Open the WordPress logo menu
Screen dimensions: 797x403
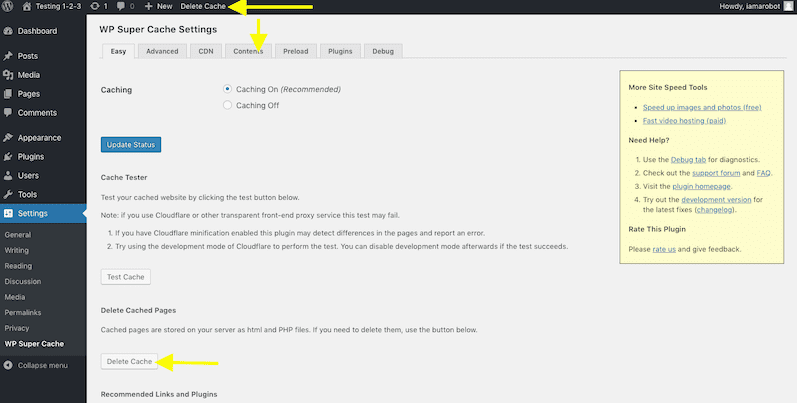coord(8,6)
